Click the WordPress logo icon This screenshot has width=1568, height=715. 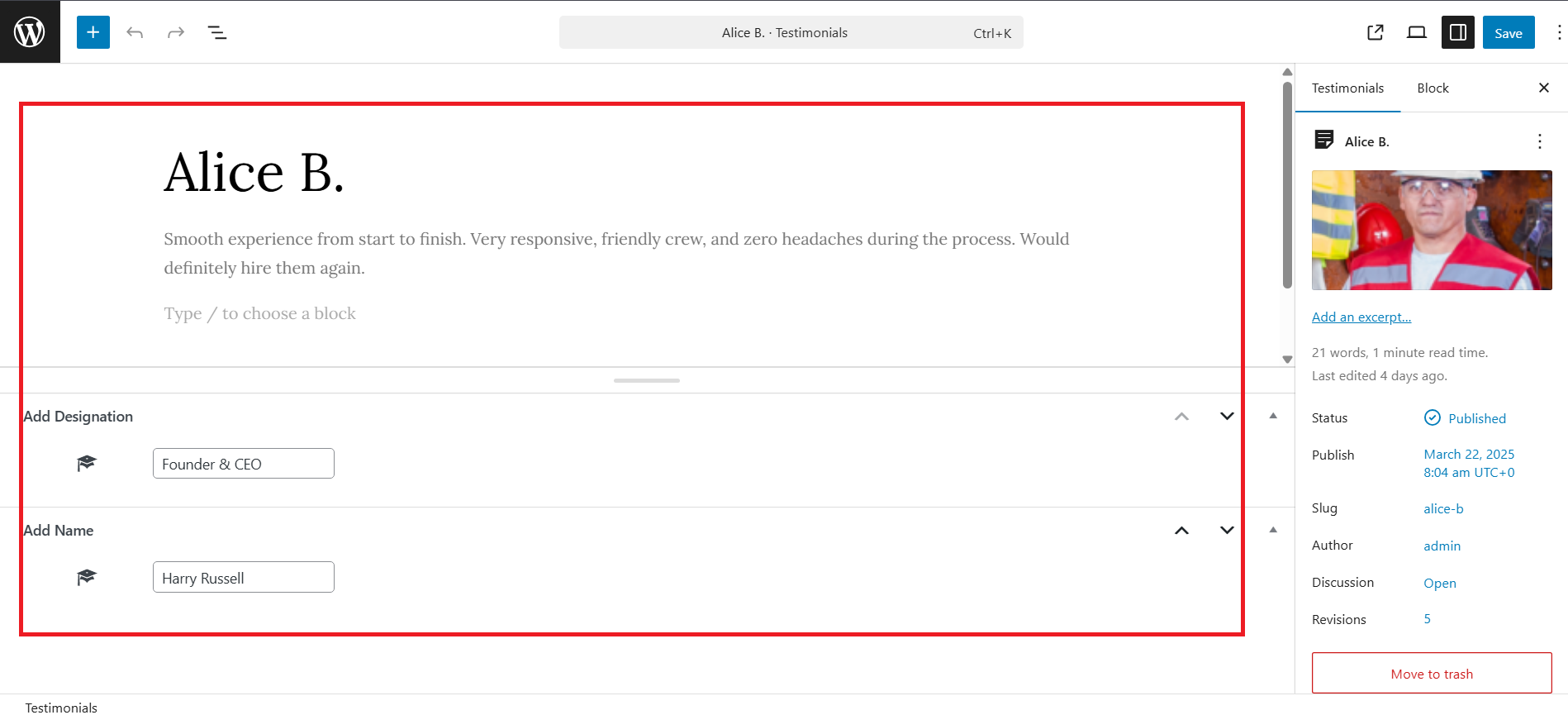click(30, 32)
